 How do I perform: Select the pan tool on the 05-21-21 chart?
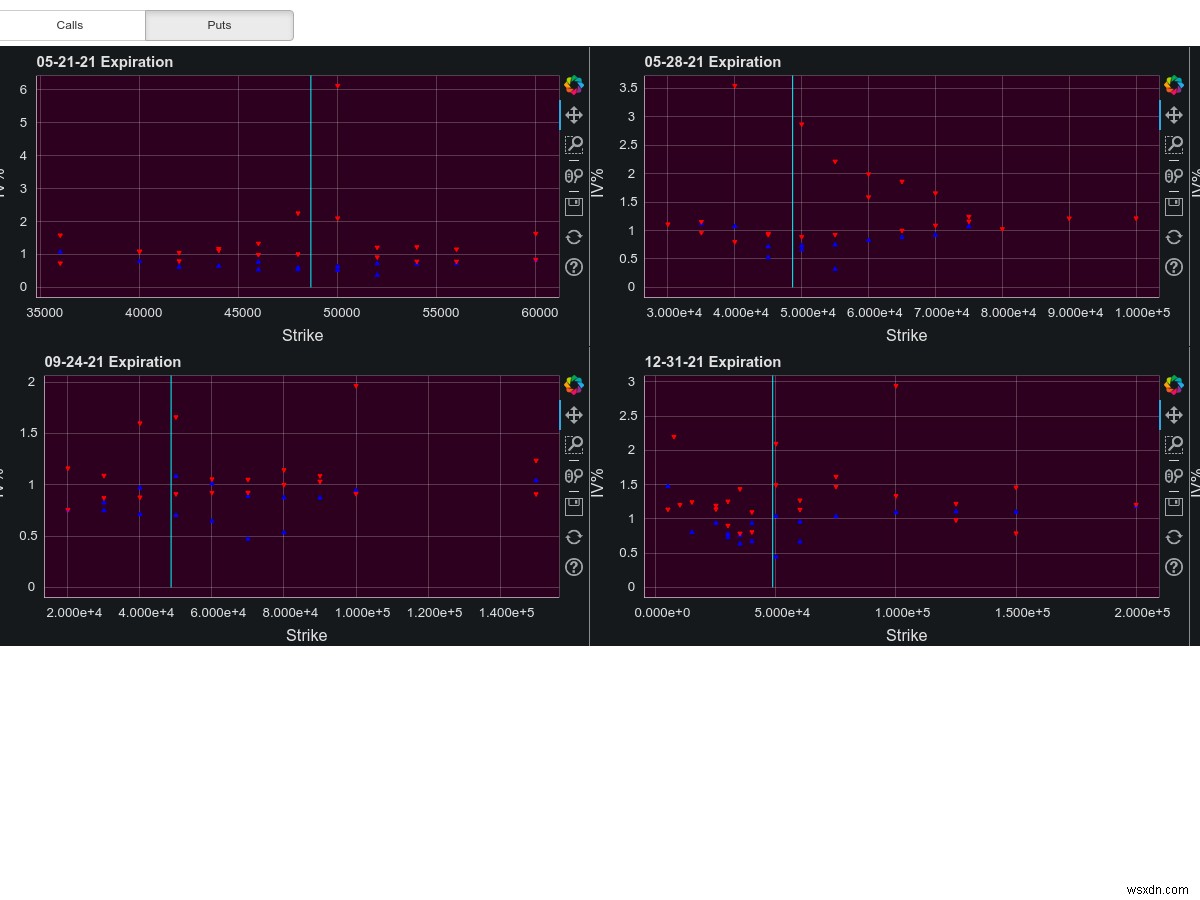pyautogui.click(x=574, y=115)
